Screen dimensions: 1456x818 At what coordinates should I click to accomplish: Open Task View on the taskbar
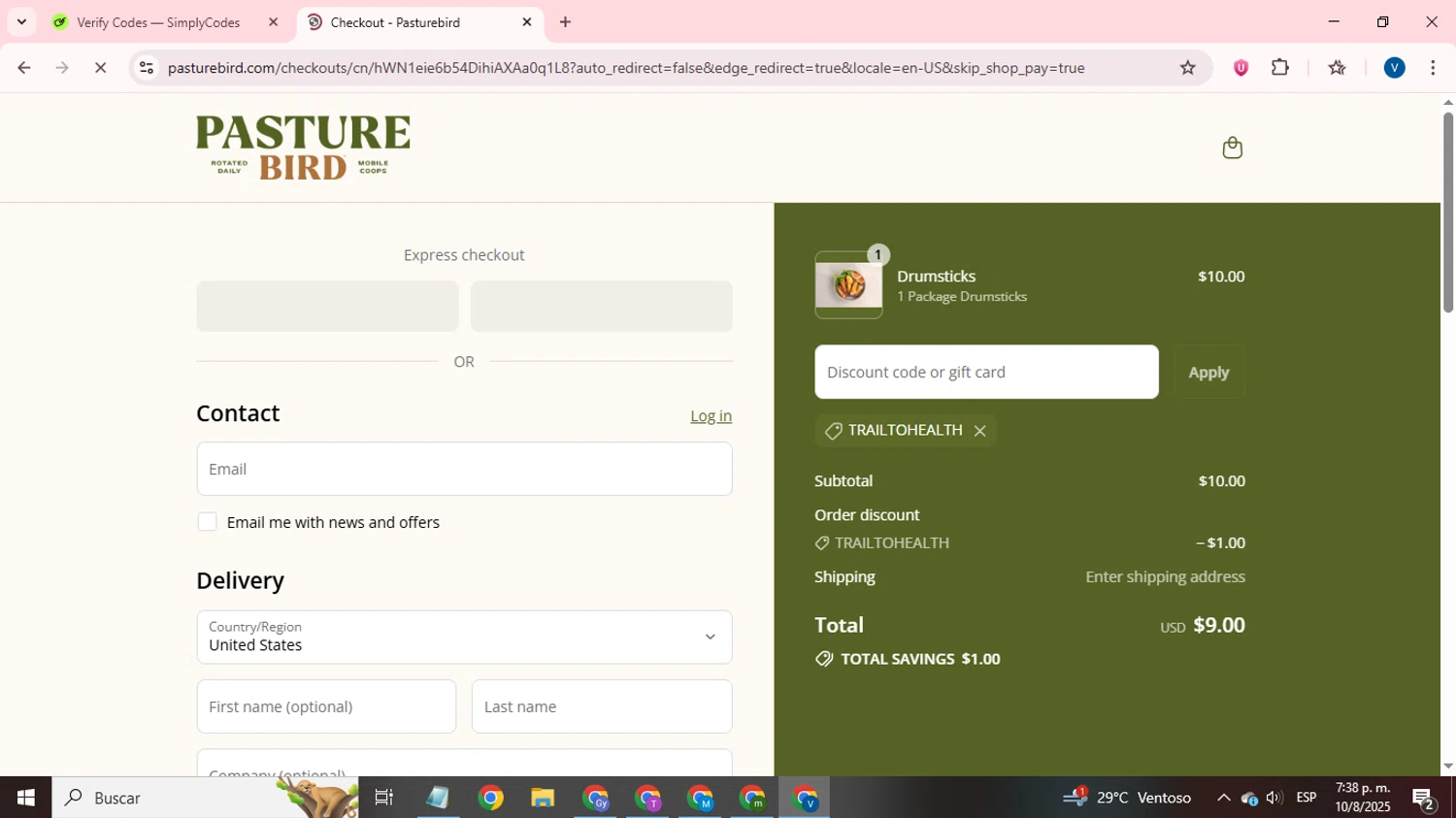pyautogui.click(x=384, y=798)
